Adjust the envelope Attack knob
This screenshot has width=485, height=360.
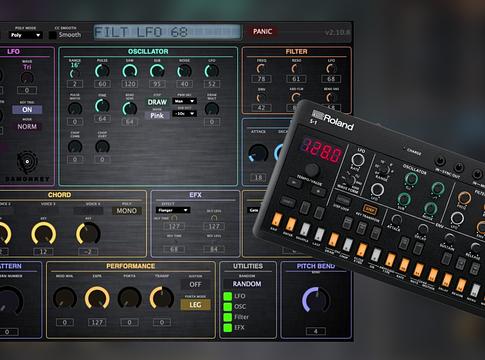[258, 154]
